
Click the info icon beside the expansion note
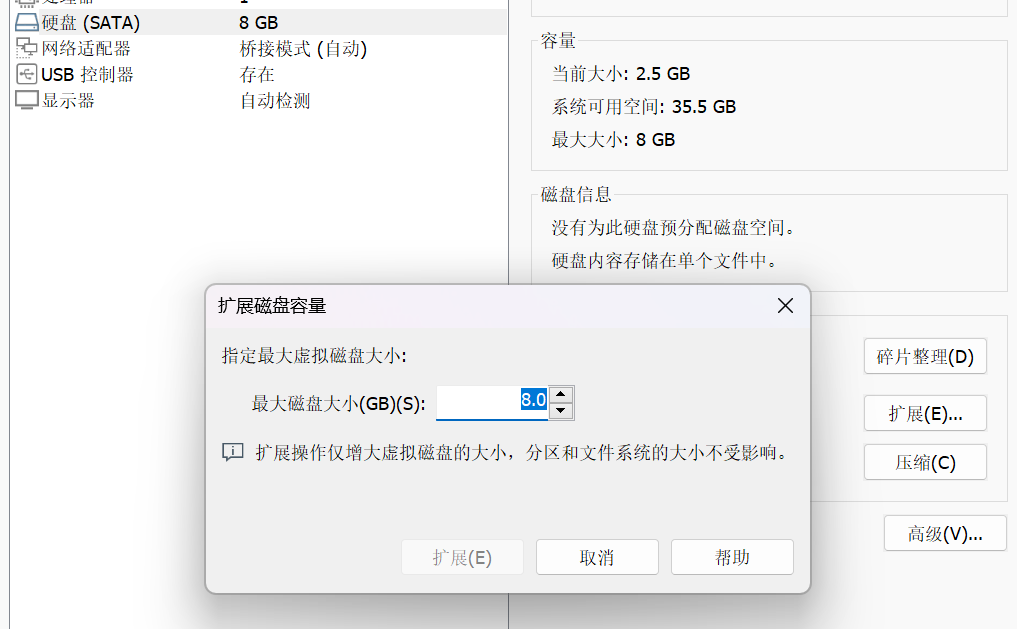tap(233, 452)
